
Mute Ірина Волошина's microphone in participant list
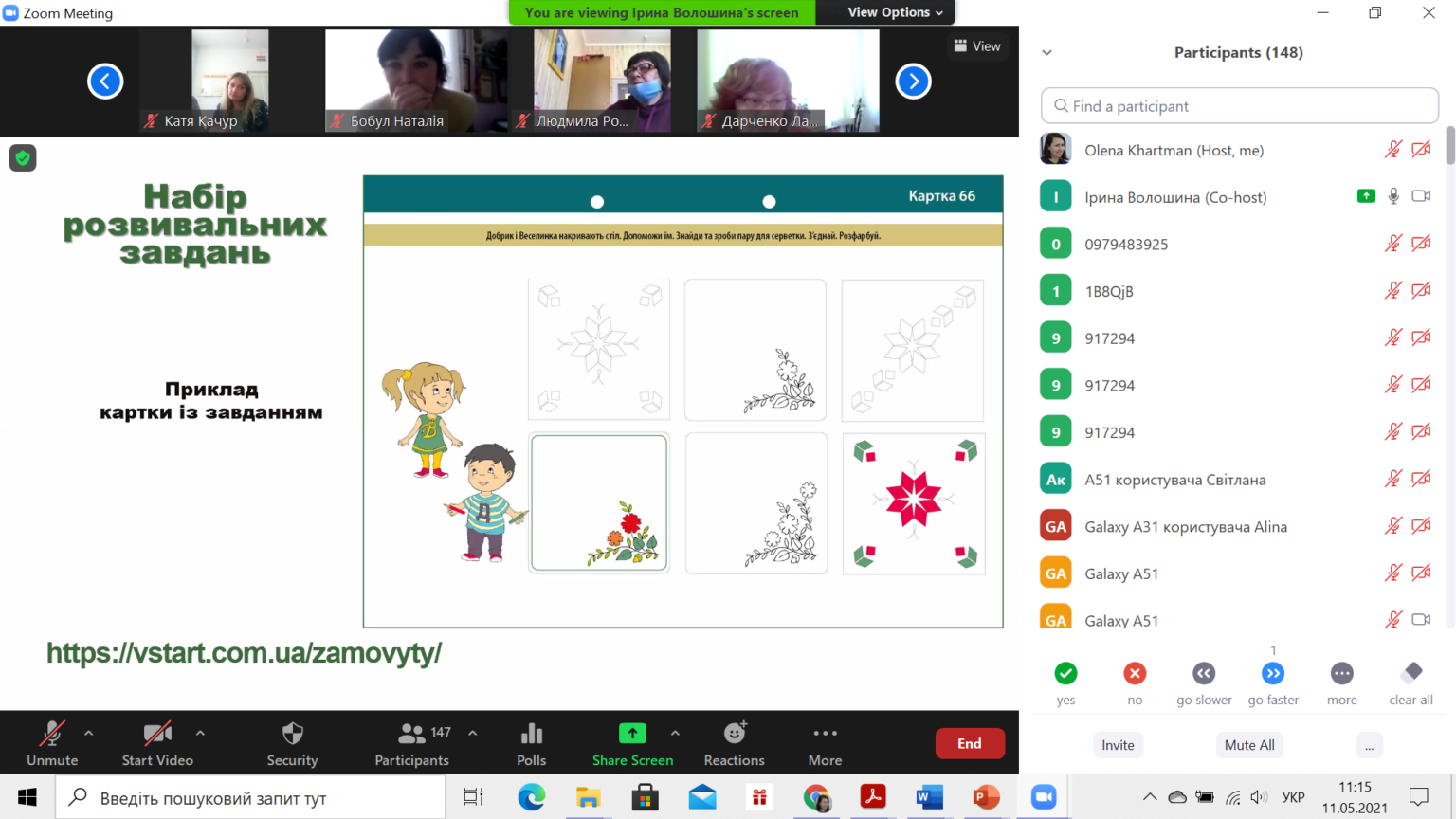click(1393, 196)
